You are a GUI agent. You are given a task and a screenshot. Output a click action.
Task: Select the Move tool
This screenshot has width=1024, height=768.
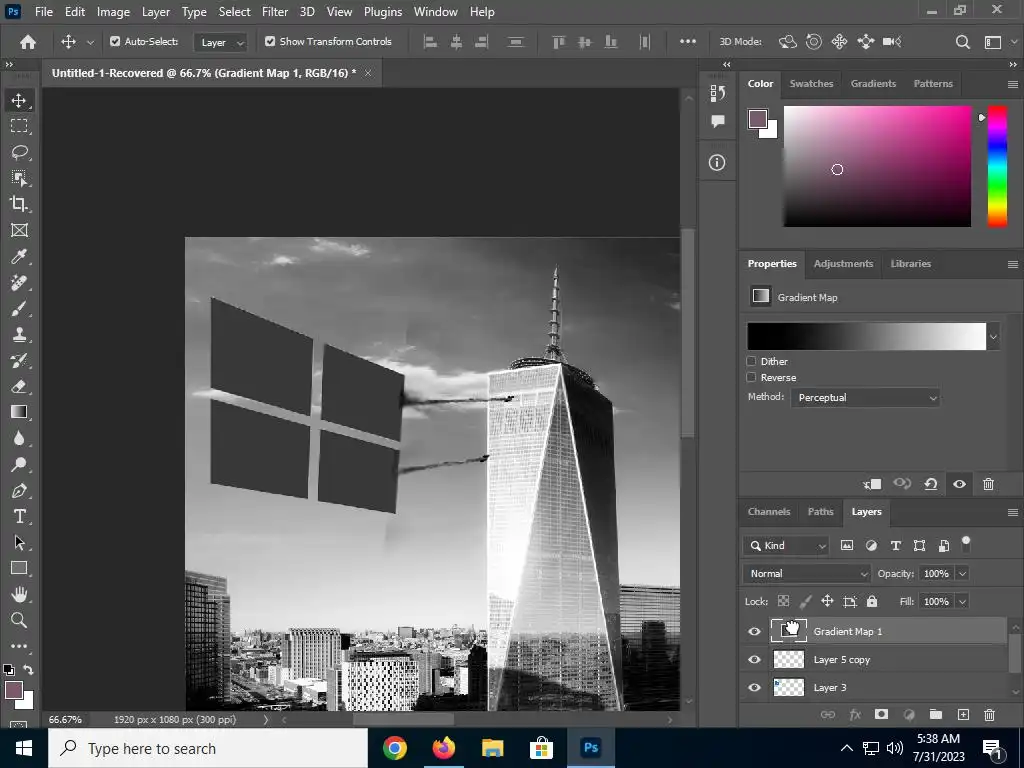pyautogui.click(x=19, y=100)
